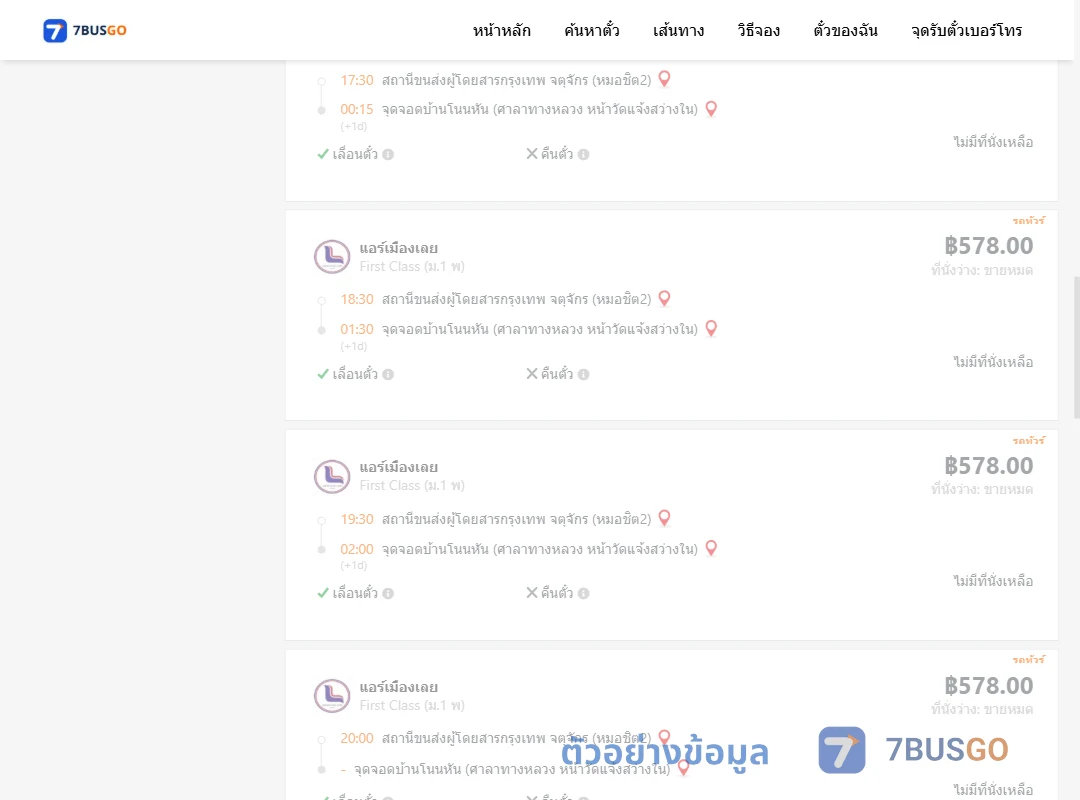The image size is (1080, 800).
Task: Click the 19:30 departure time
Action: click(x=357, y=519)
